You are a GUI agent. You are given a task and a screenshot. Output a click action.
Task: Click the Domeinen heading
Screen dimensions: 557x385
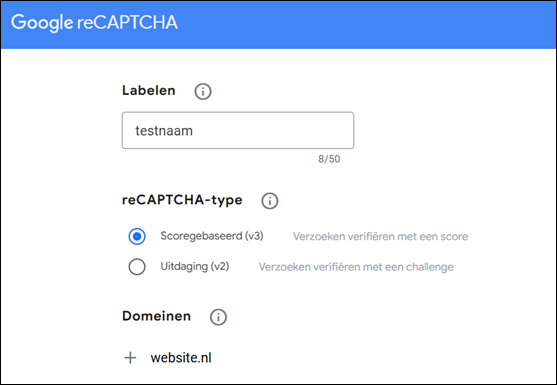(157, 316)
